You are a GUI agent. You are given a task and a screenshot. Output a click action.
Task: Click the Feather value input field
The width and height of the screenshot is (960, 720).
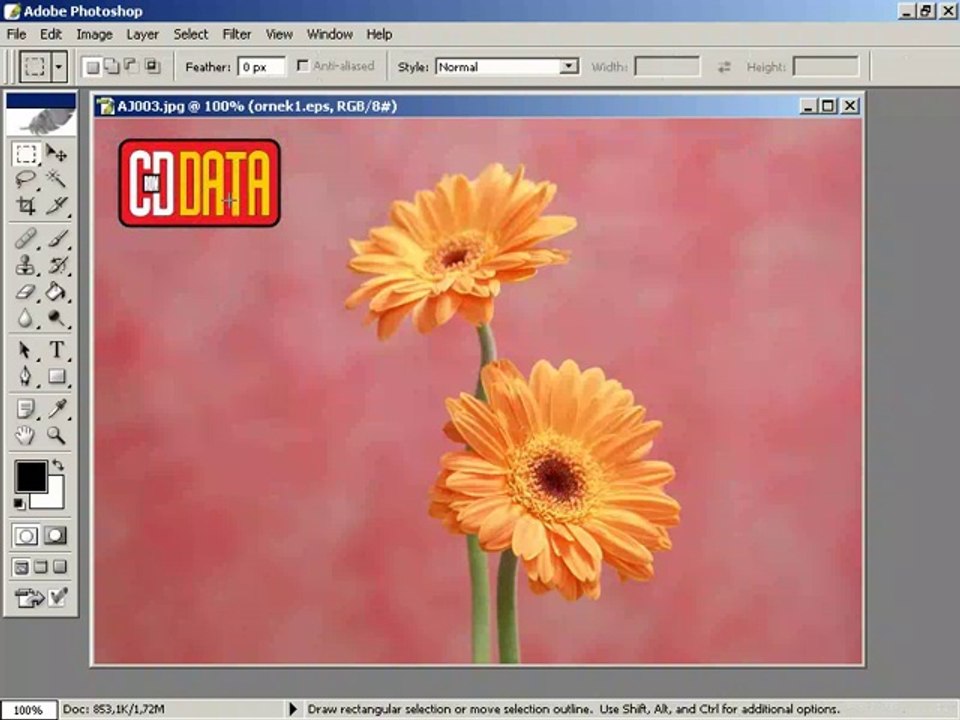point(261,66)
